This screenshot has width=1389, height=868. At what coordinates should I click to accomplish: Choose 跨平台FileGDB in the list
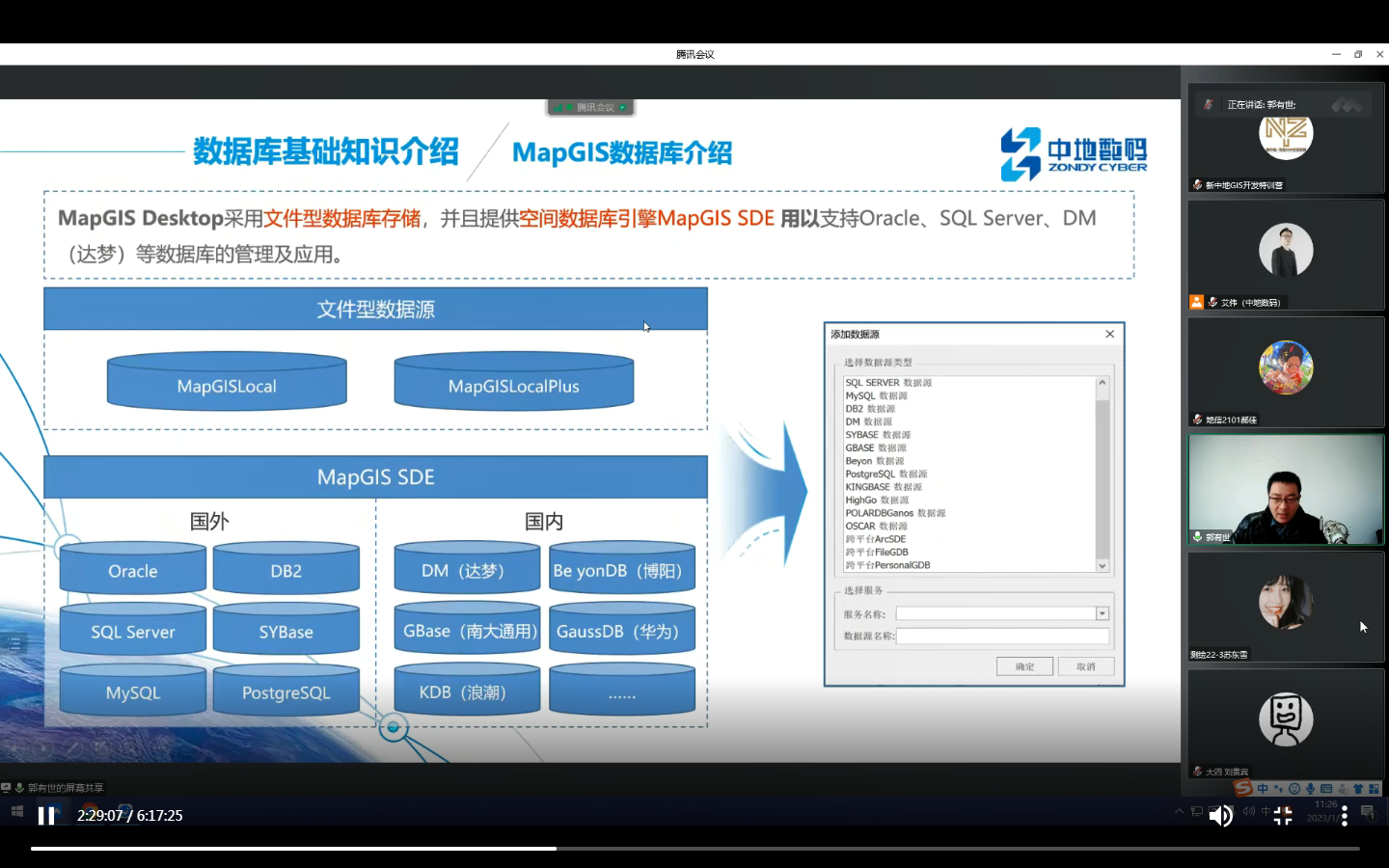tap(877, 552)
